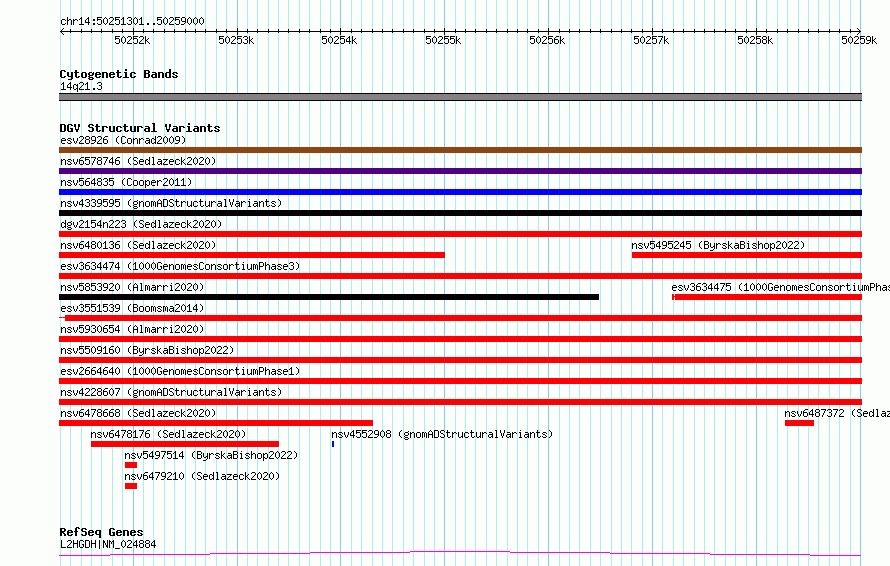Screen dimensions: 890x566
Task: Select the small red nsv6479210 bar
Action: click(x=131, y=486)
